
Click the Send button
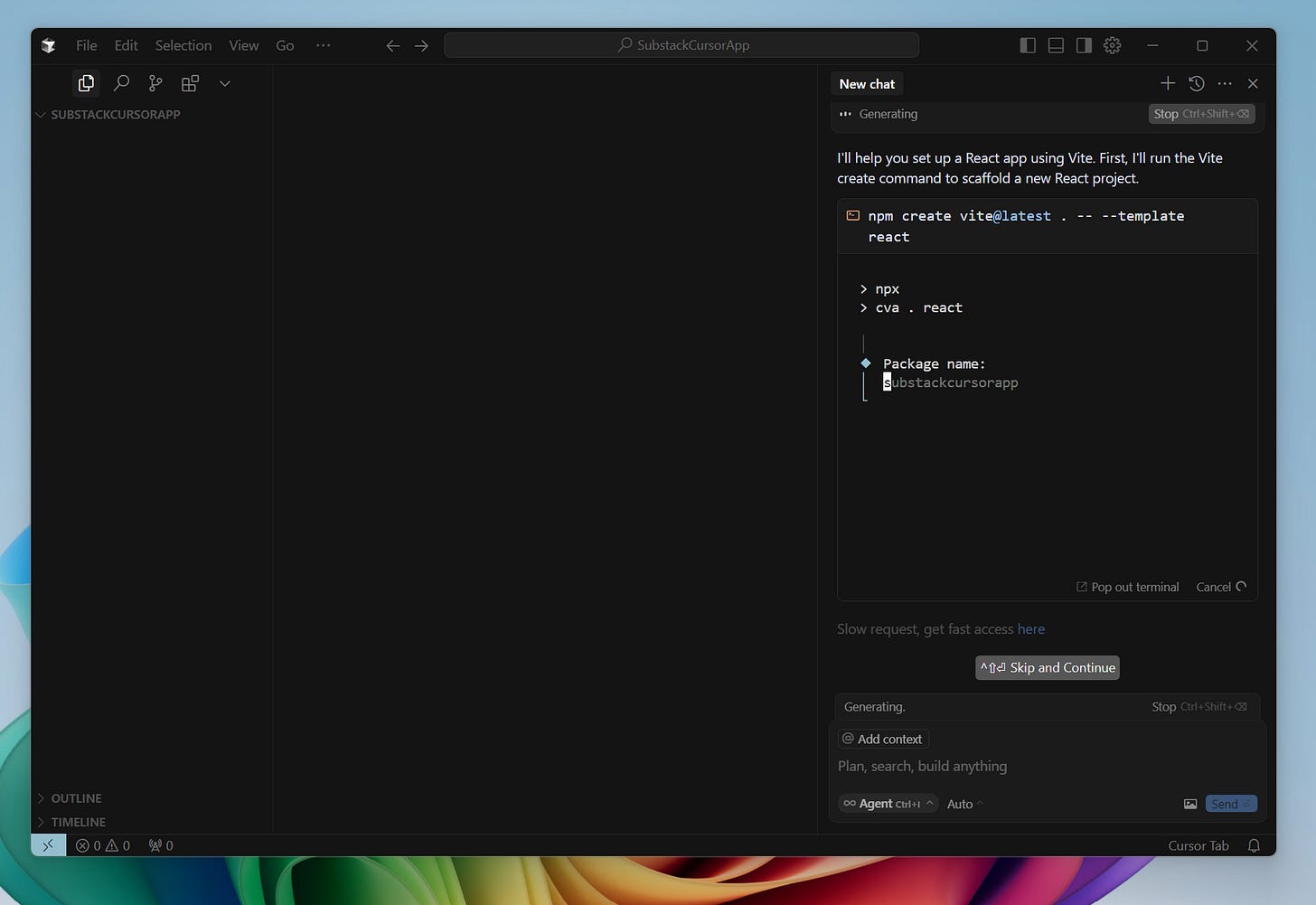(x=1231, y=804)
